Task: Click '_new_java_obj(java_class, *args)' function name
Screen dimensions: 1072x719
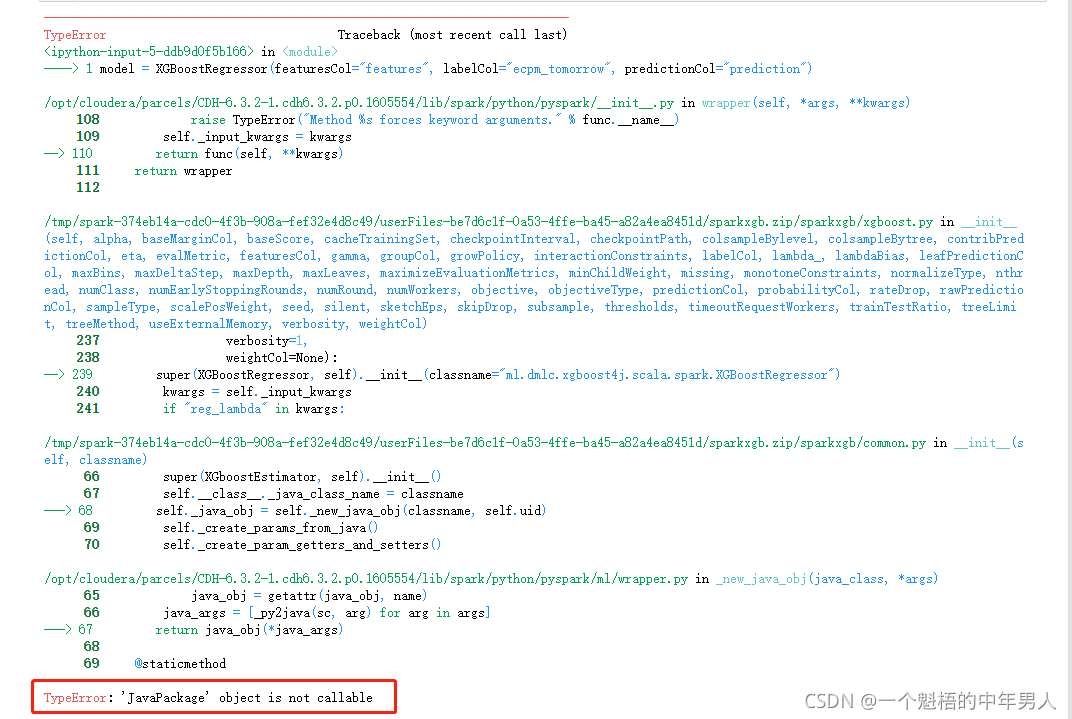Action: click(x=827, y=579)
